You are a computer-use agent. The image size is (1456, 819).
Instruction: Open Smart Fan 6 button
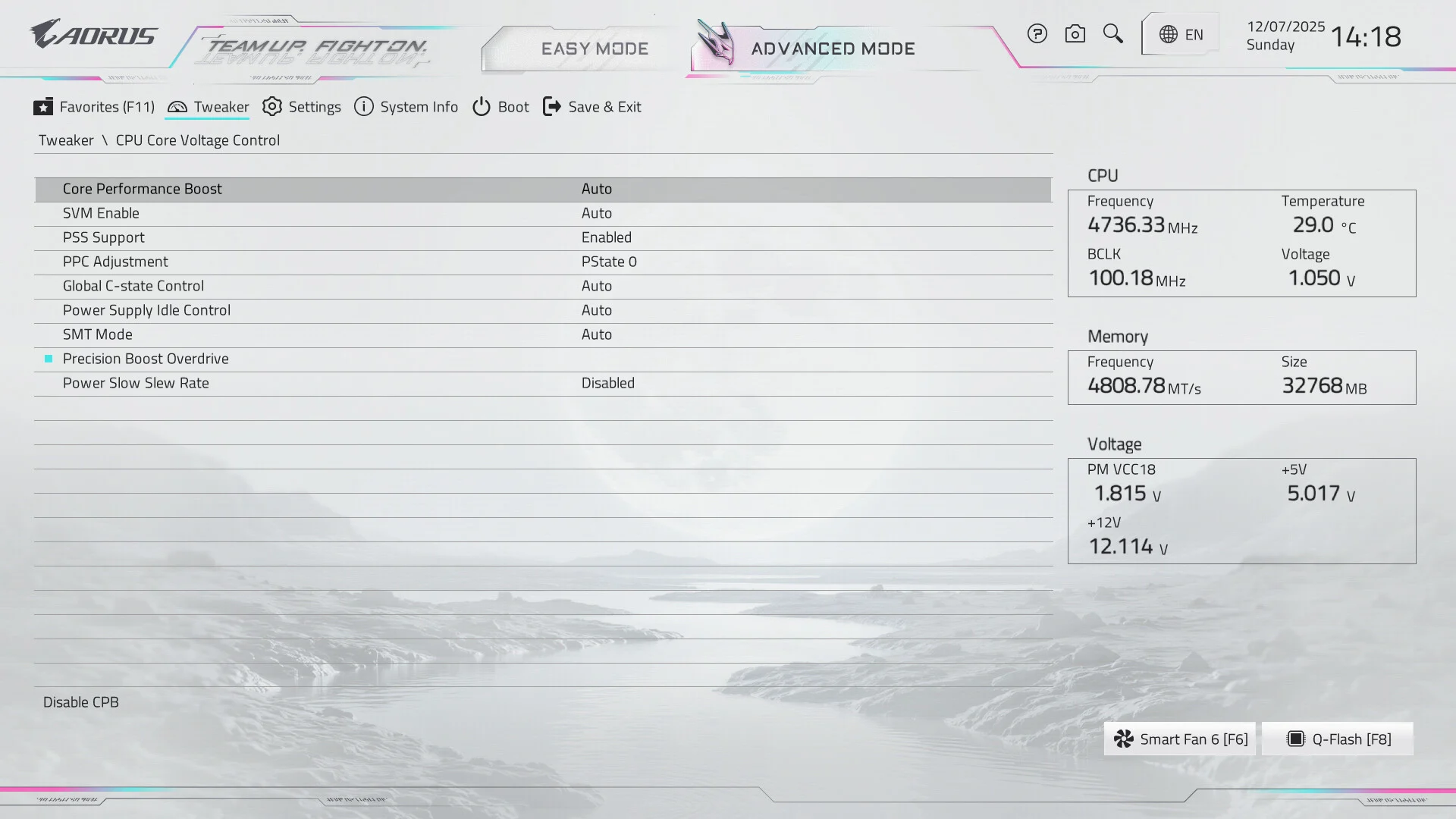[1180, 739]
